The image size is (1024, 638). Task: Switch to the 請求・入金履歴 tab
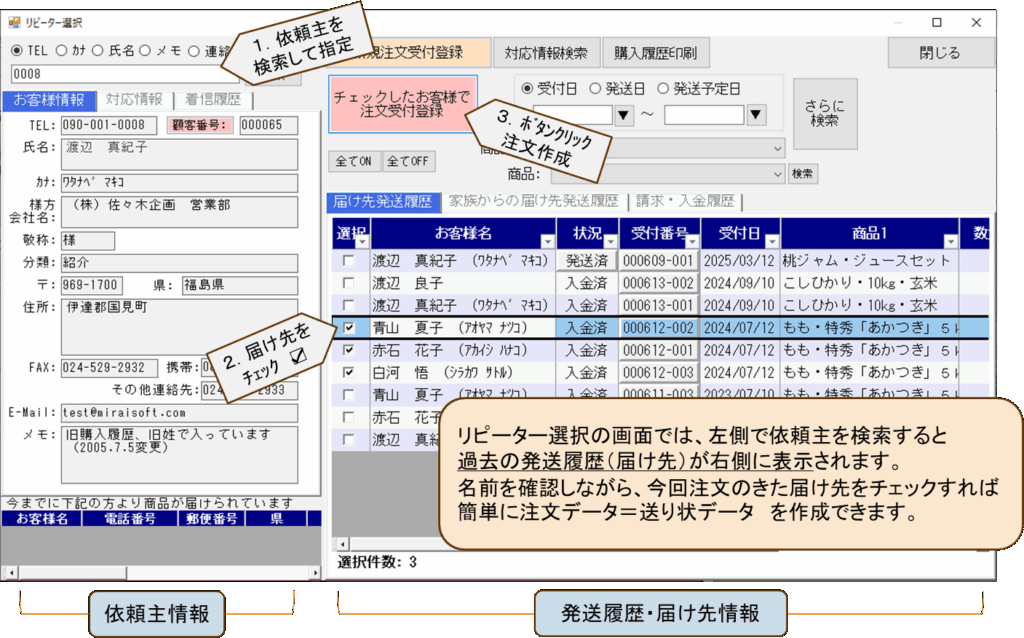point(685,201)
